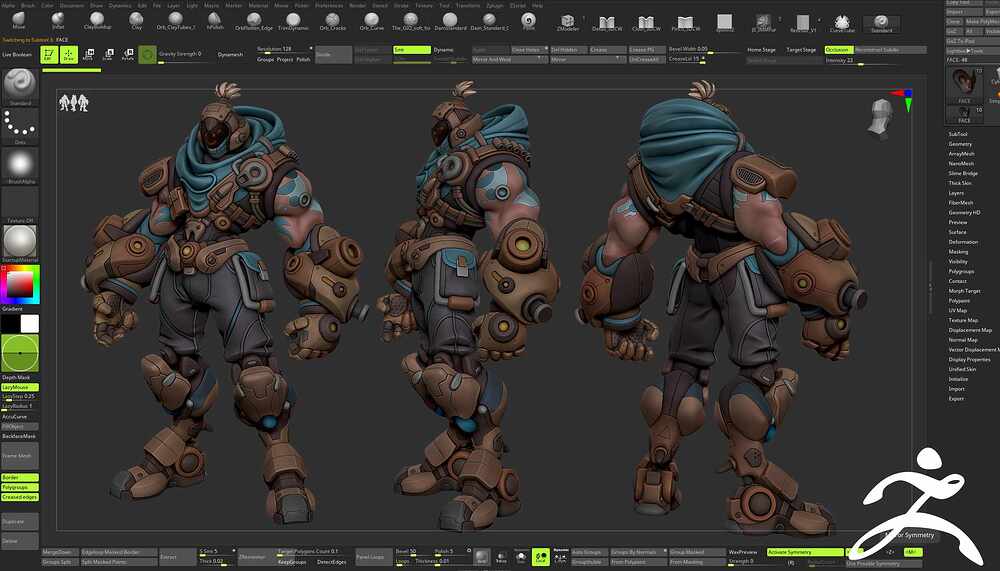
Task: Expand the Masking section
Action: [958, 251]
